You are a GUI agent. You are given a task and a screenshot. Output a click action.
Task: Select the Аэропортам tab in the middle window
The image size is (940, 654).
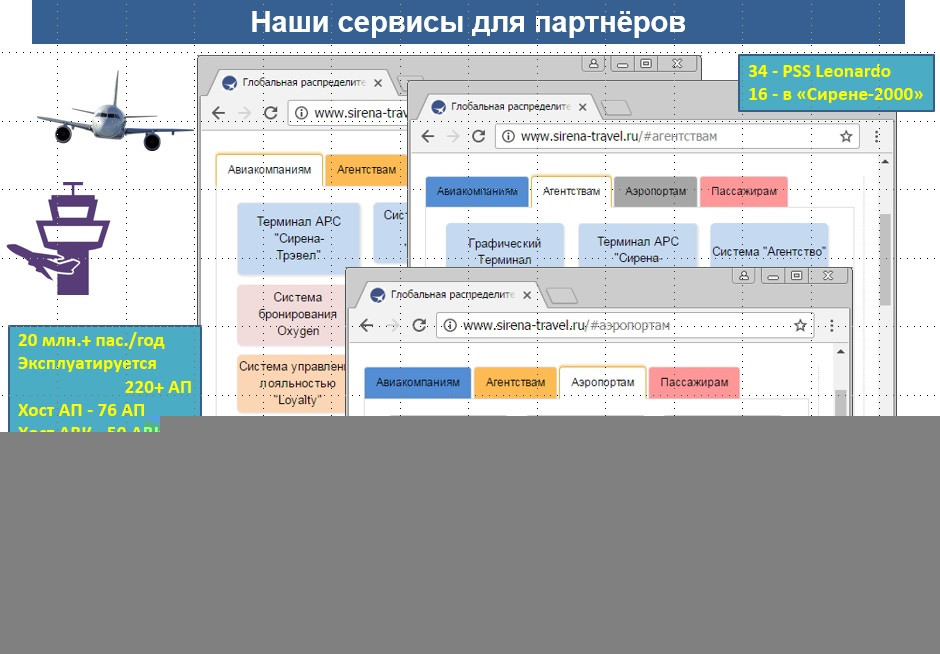(655, 191)
